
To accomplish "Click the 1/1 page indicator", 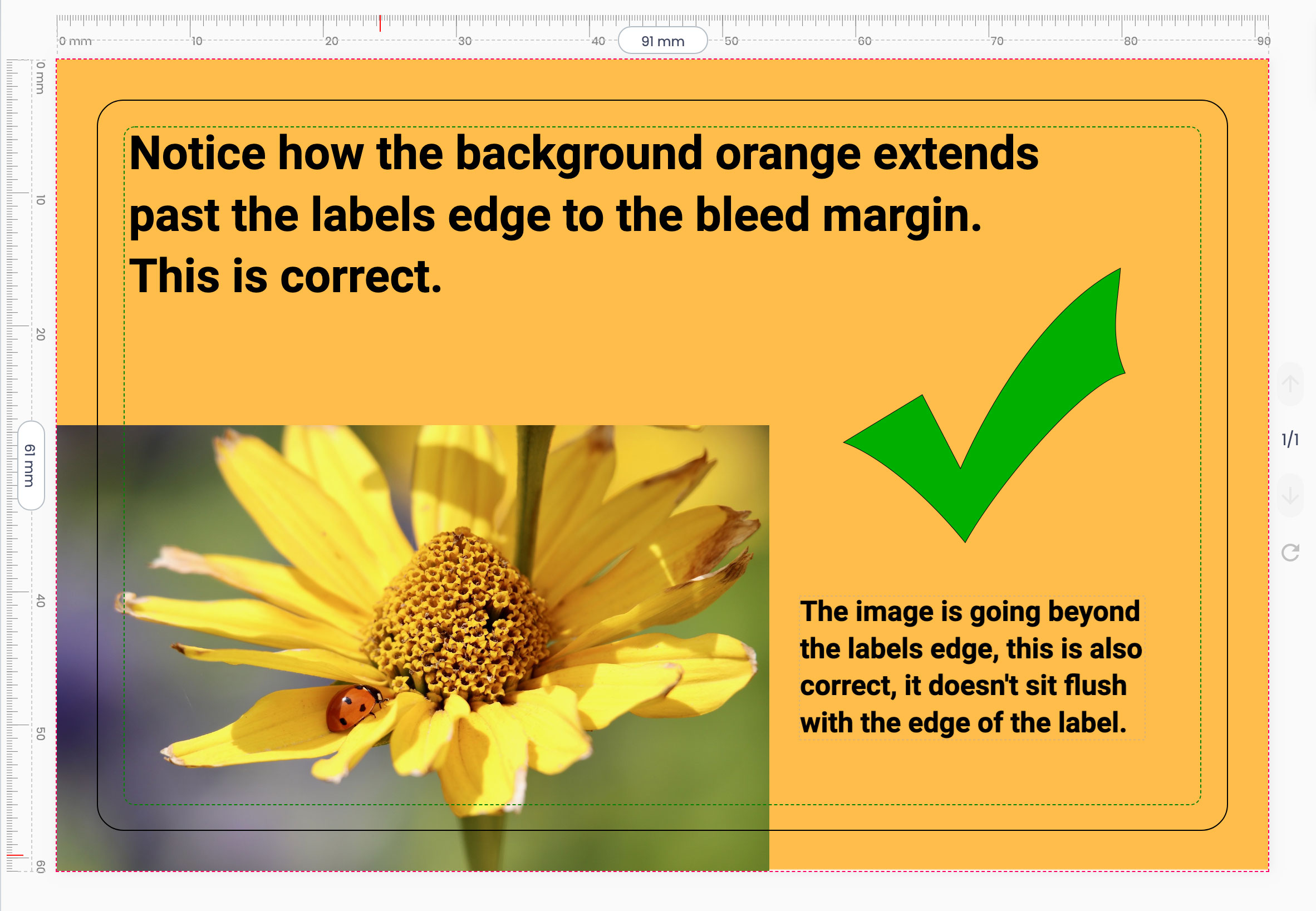I will pyautogui.click(x=1290, y=439).
